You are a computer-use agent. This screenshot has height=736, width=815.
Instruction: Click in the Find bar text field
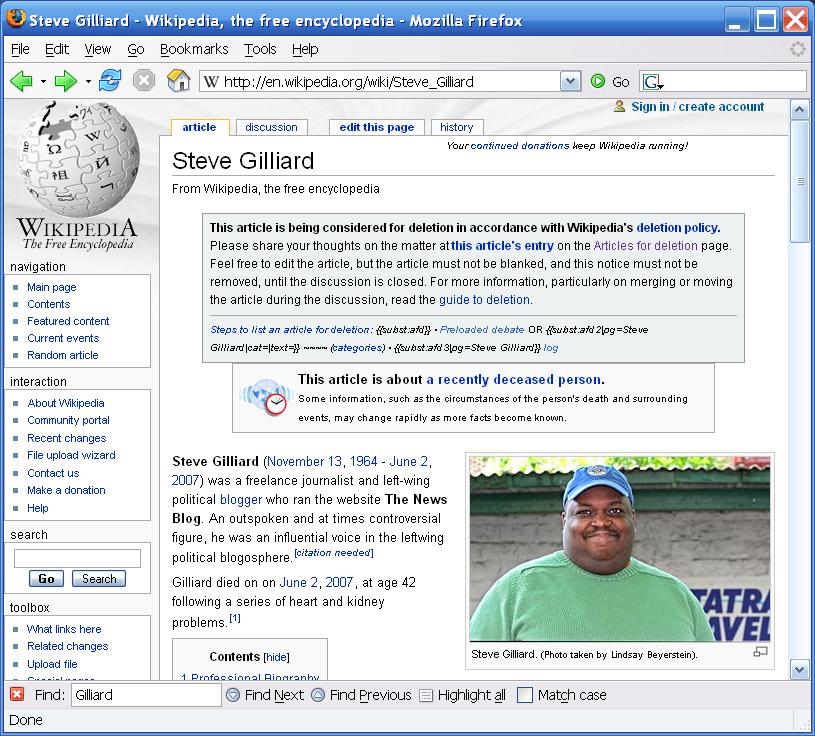146,695
